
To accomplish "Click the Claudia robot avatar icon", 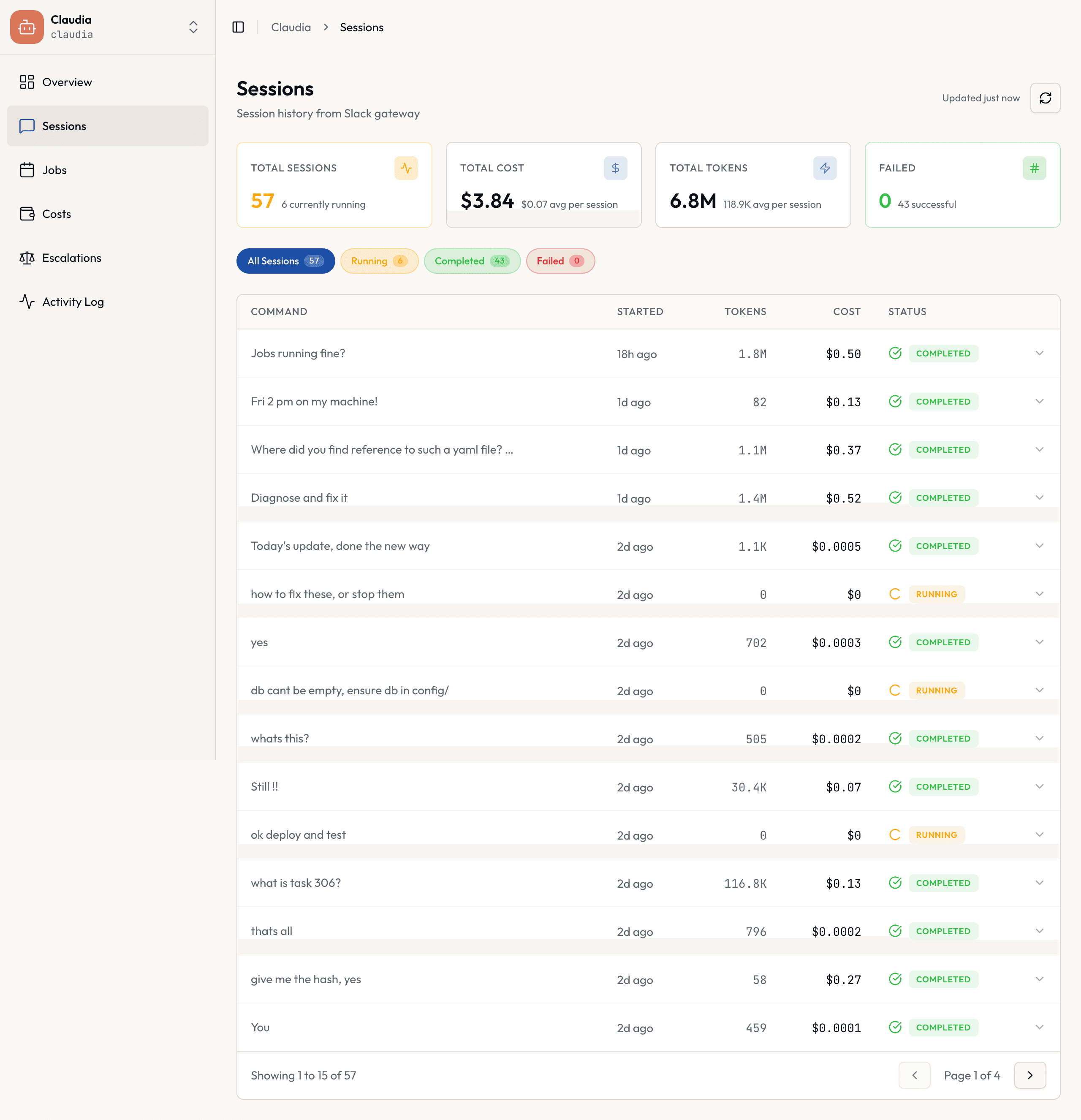I will 26,27.
